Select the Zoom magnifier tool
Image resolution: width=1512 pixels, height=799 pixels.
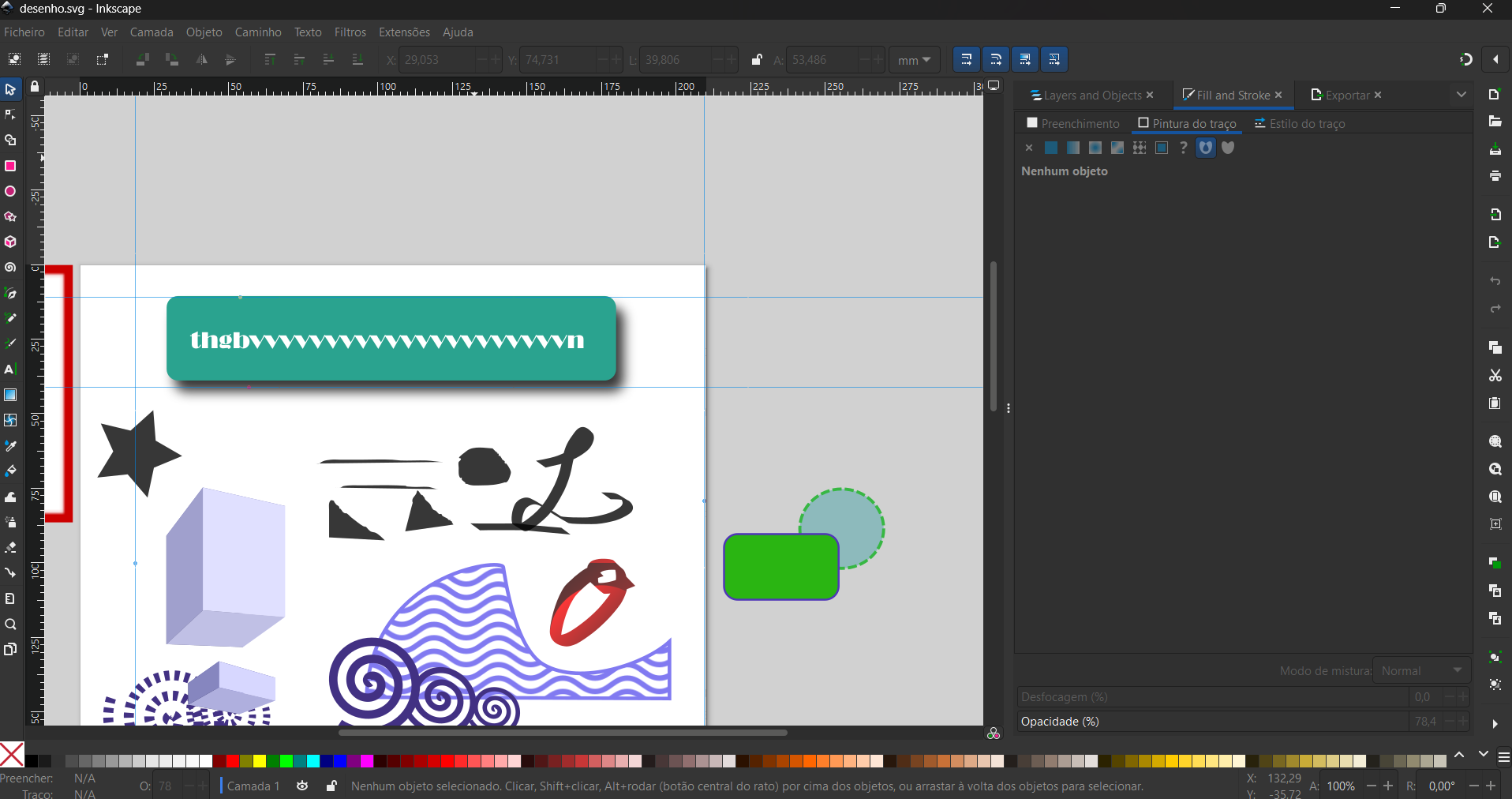click(x=10, y=625)
